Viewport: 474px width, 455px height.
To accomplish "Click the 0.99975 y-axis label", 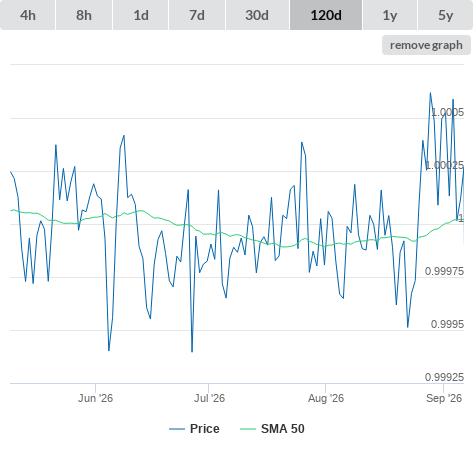I will (x=444, y=271).
